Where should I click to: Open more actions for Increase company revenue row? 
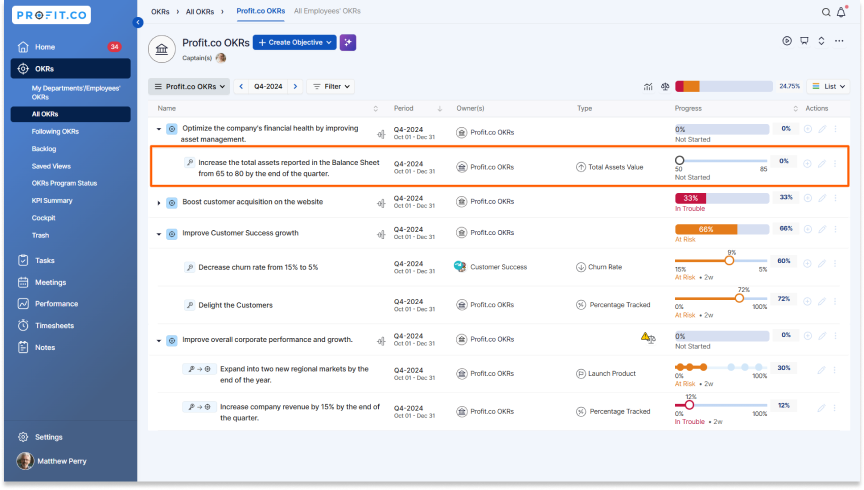coord(835,408)
